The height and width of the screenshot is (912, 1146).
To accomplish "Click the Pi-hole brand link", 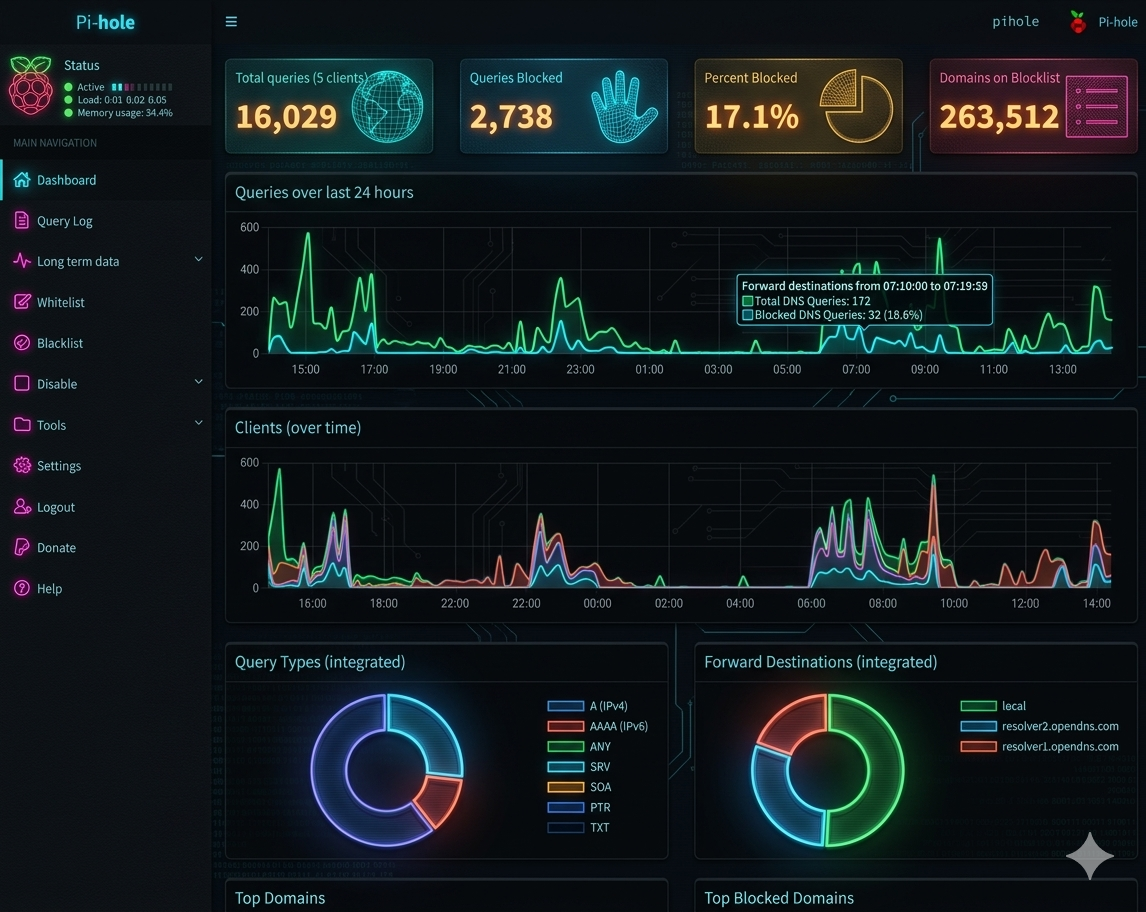I will [x=105, y=21].
